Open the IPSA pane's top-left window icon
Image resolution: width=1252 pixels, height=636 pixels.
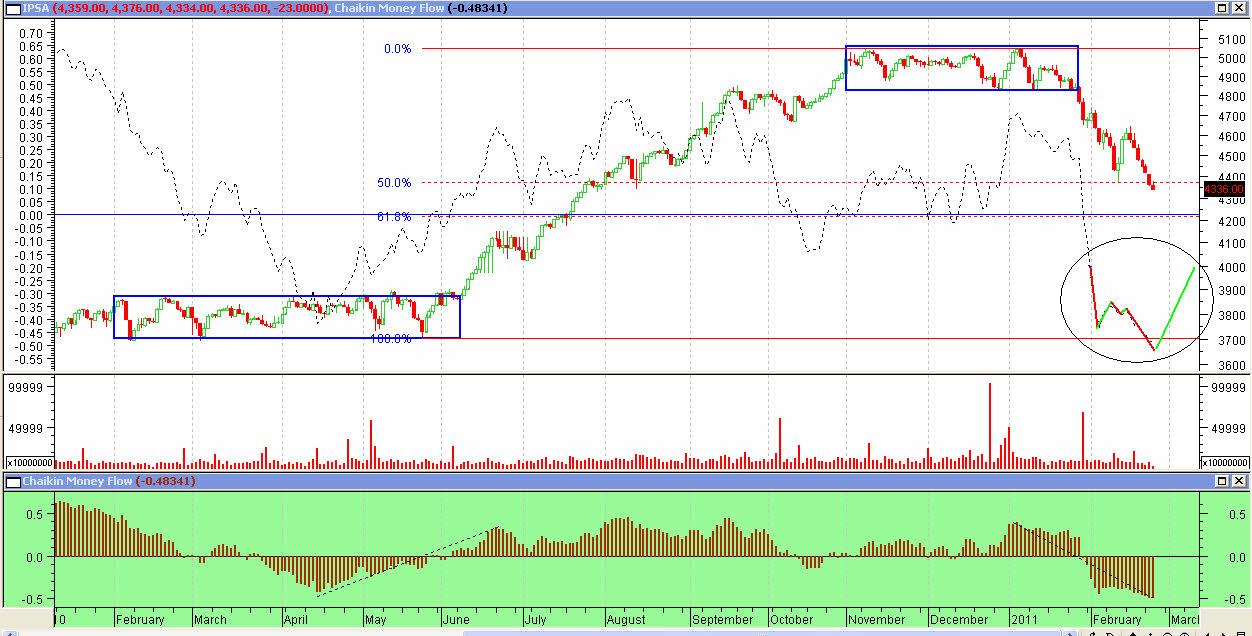12,8
